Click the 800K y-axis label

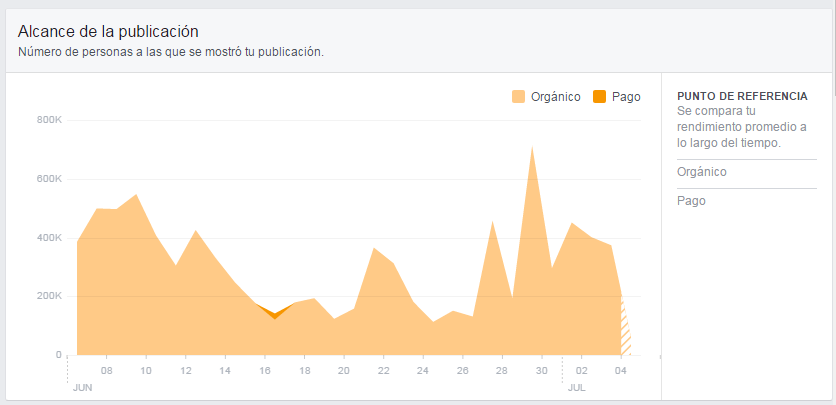pos(49,120)
